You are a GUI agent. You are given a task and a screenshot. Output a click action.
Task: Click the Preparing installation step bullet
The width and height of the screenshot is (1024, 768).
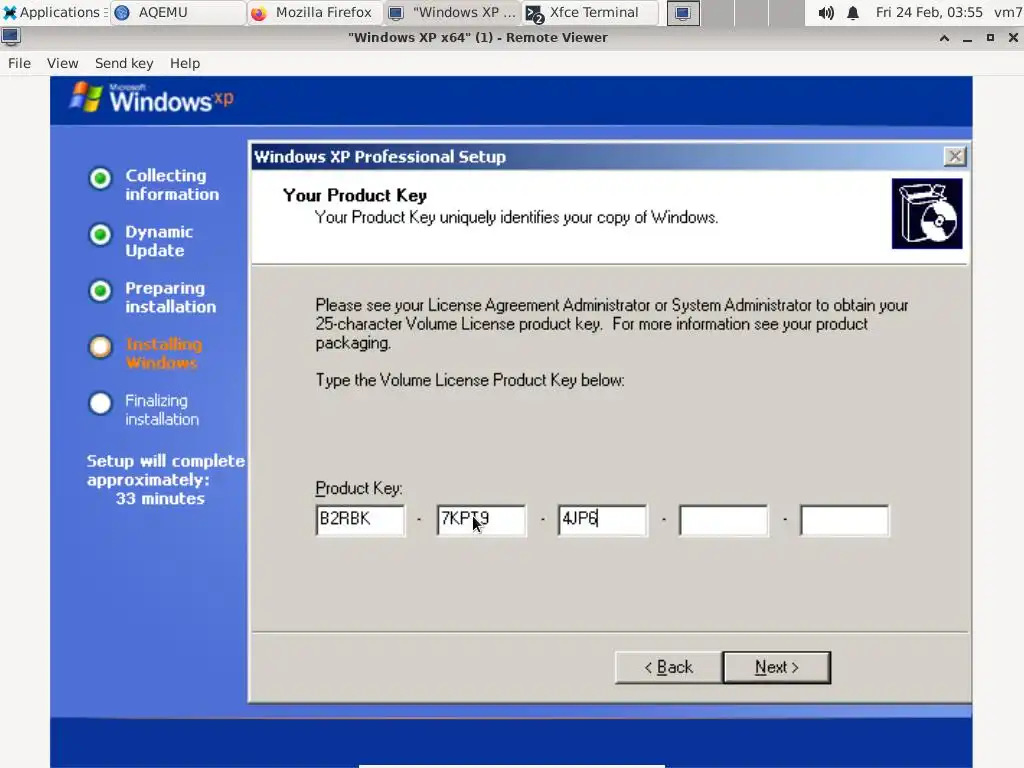point(101,291)
